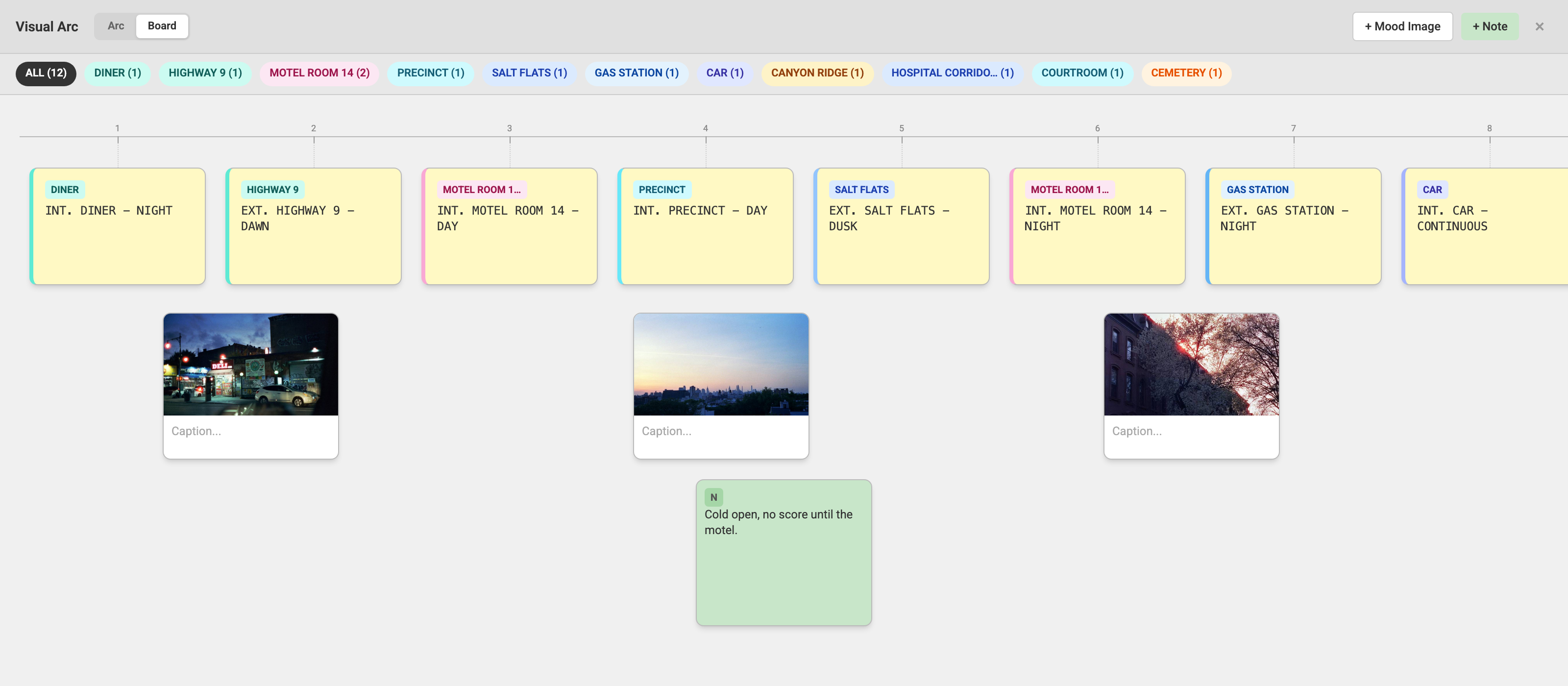Click the PRECINCT tag on card
The height and width of the screenshot is (686, 1568).
pos(661,189)
